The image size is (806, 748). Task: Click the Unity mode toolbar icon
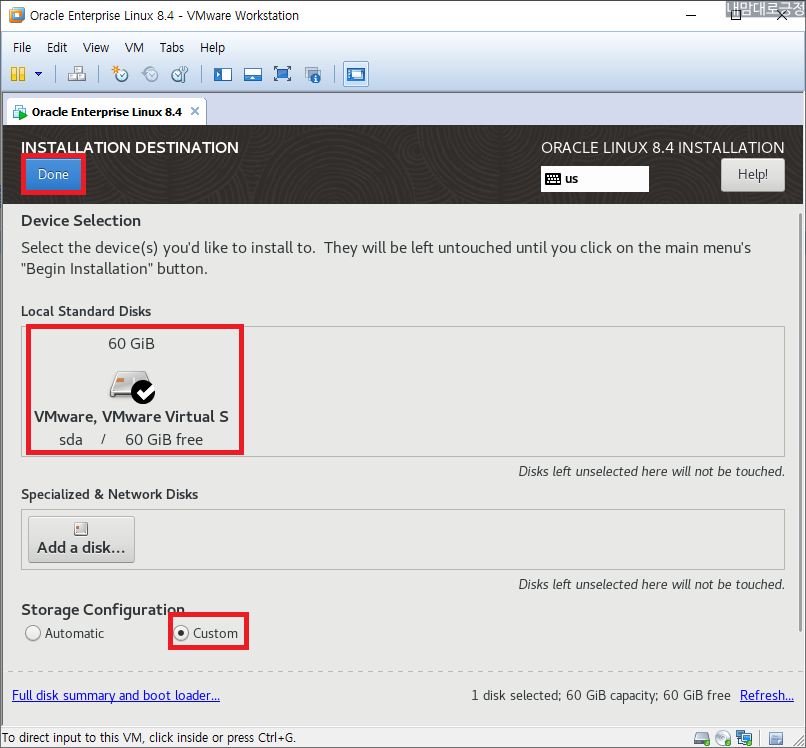point(313,75)
